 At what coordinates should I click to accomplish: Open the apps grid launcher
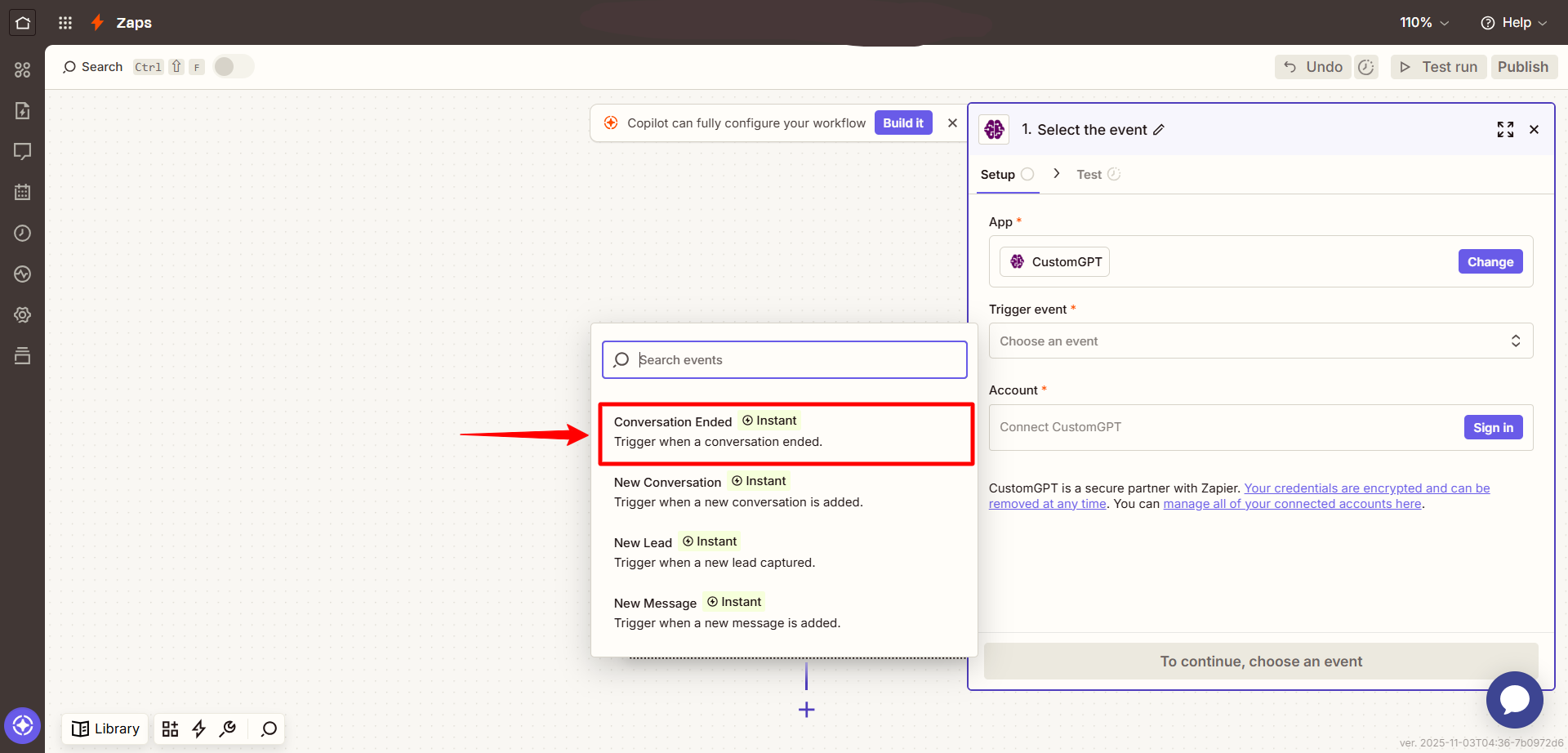click(x=65, y=23)
